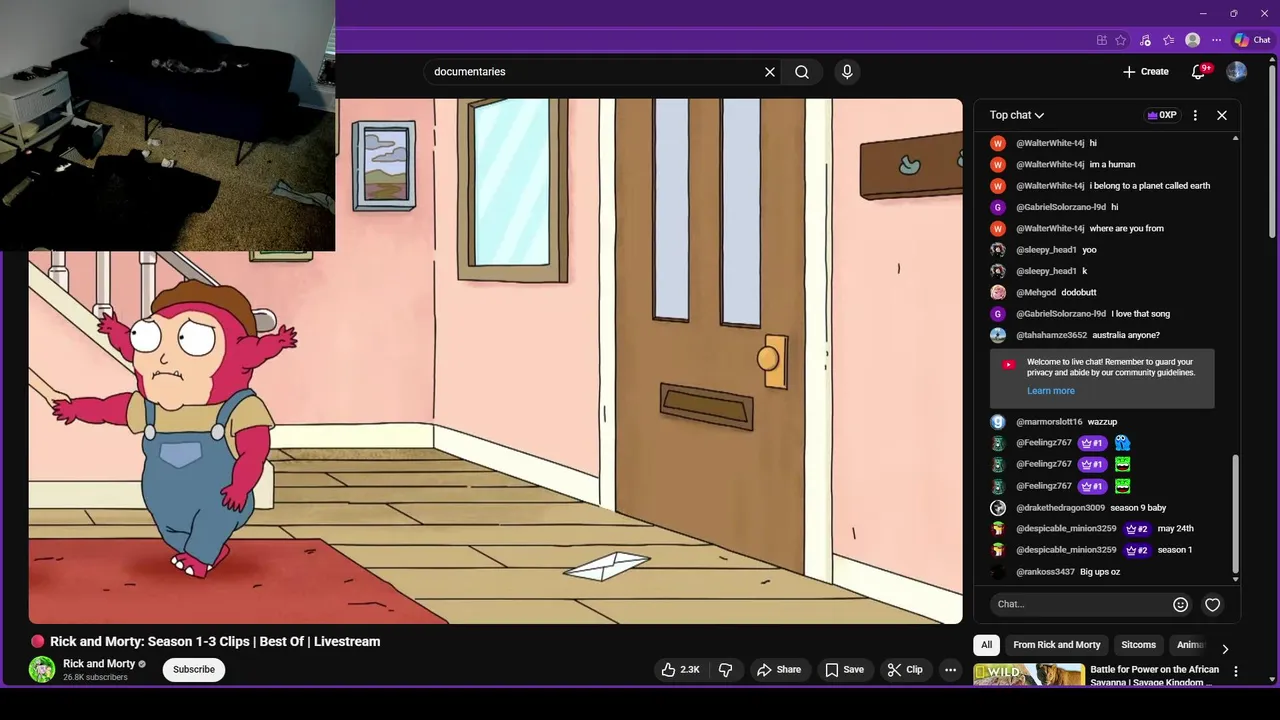
Task: Open the browser profile avatar
Action: click(1192, 40)
